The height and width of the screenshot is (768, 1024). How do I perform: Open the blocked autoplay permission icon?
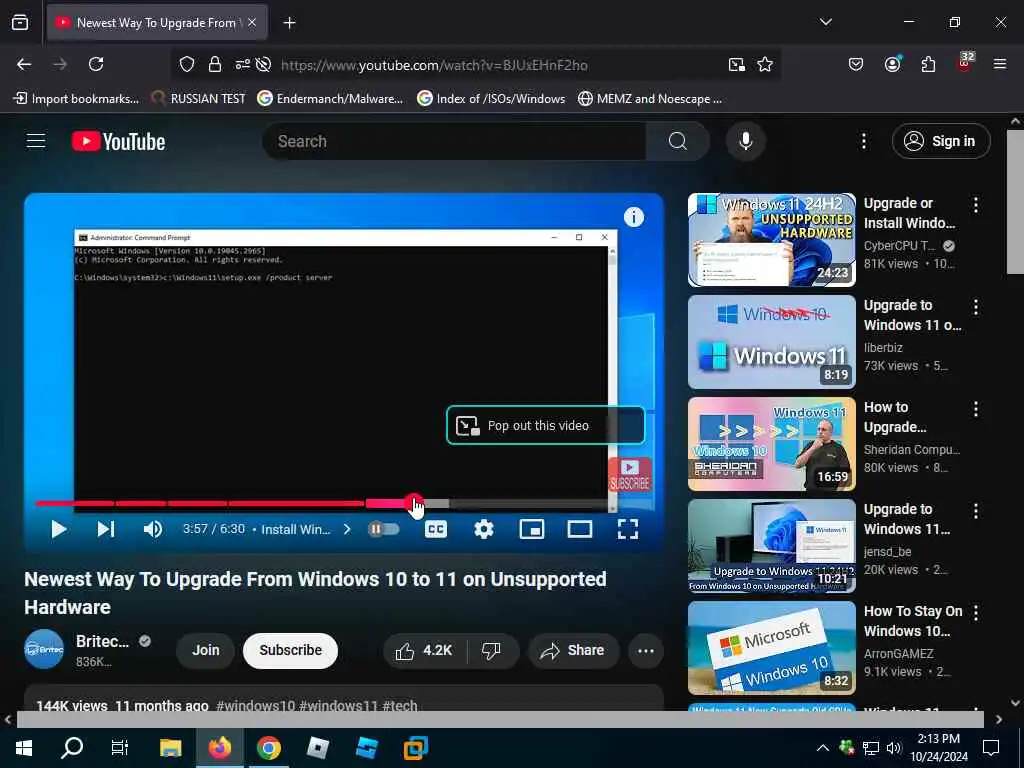[x=263, y=64]
